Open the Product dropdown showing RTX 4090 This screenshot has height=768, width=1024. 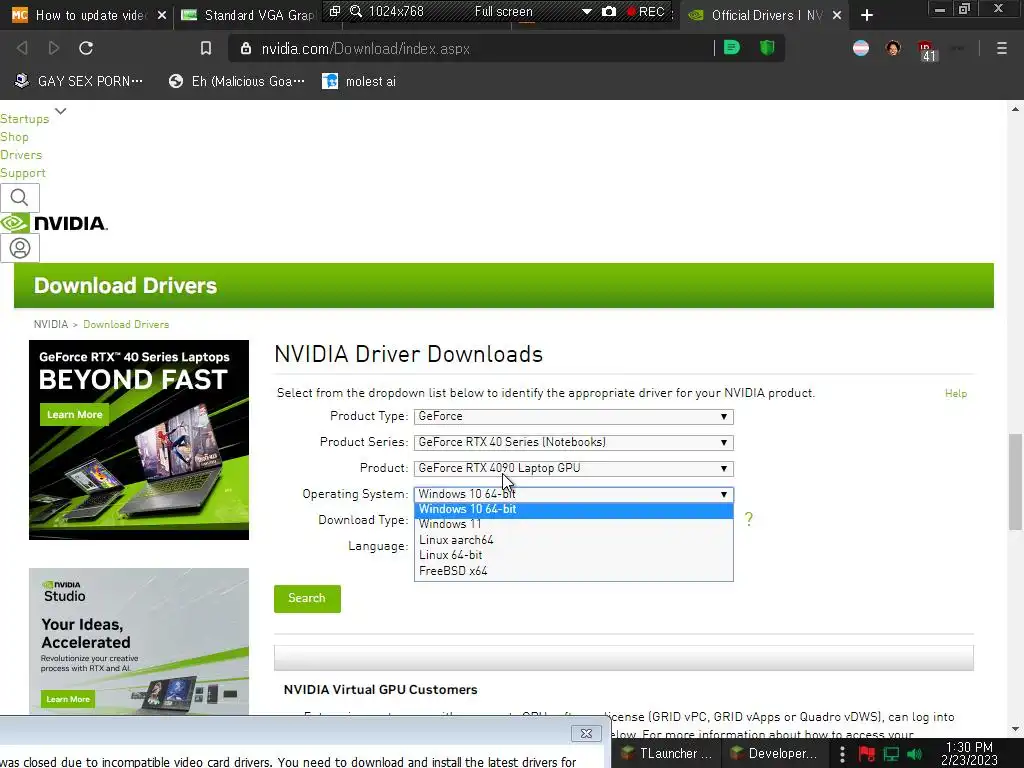(573, 468)
